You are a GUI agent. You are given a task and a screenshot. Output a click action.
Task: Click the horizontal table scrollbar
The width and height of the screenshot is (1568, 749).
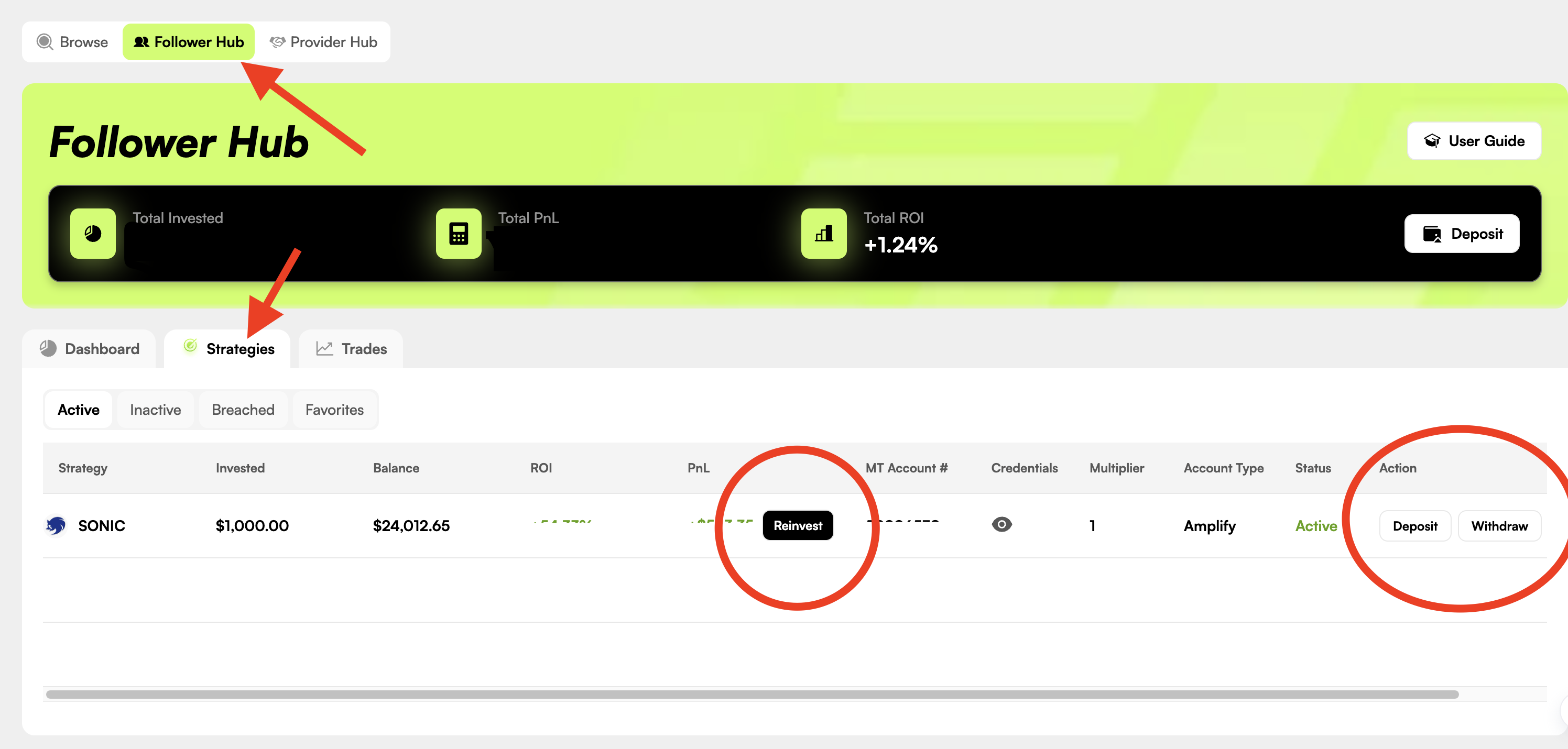pyautogui.click(x=753, y=694)
